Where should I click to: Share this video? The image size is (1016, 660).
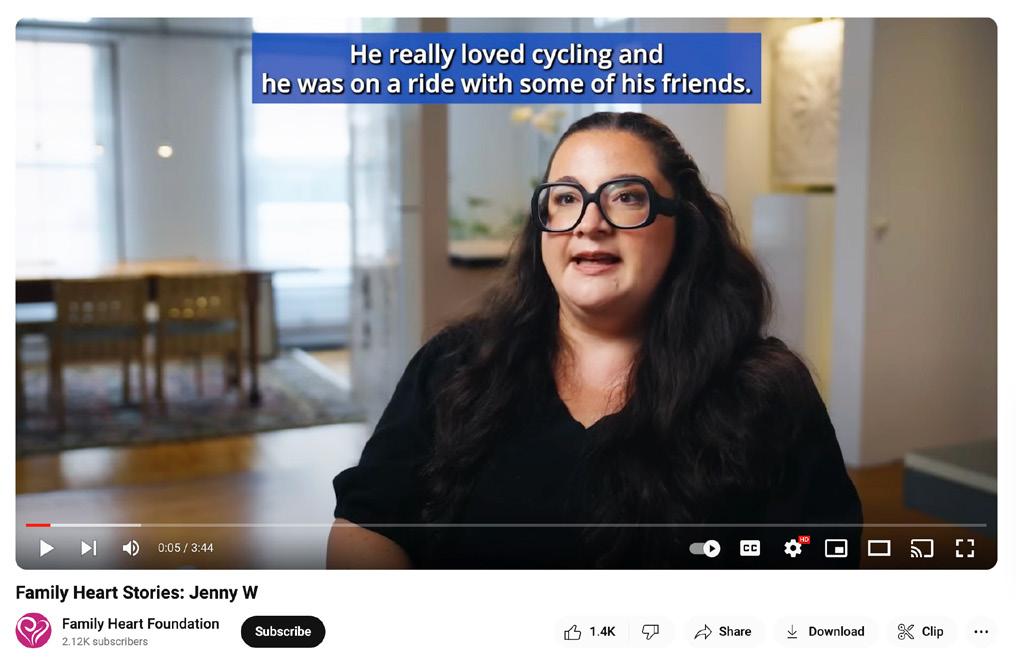[x=722, y=632]
